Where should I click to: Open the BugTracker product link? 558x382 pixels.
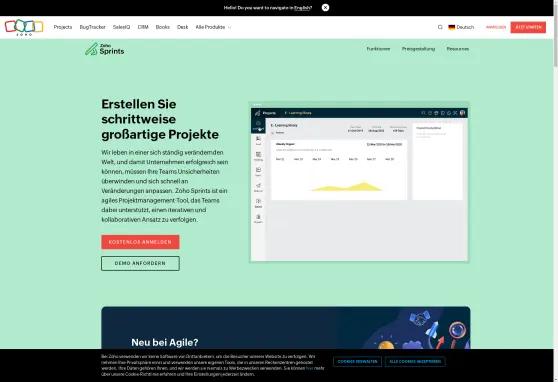click(93, 27)
